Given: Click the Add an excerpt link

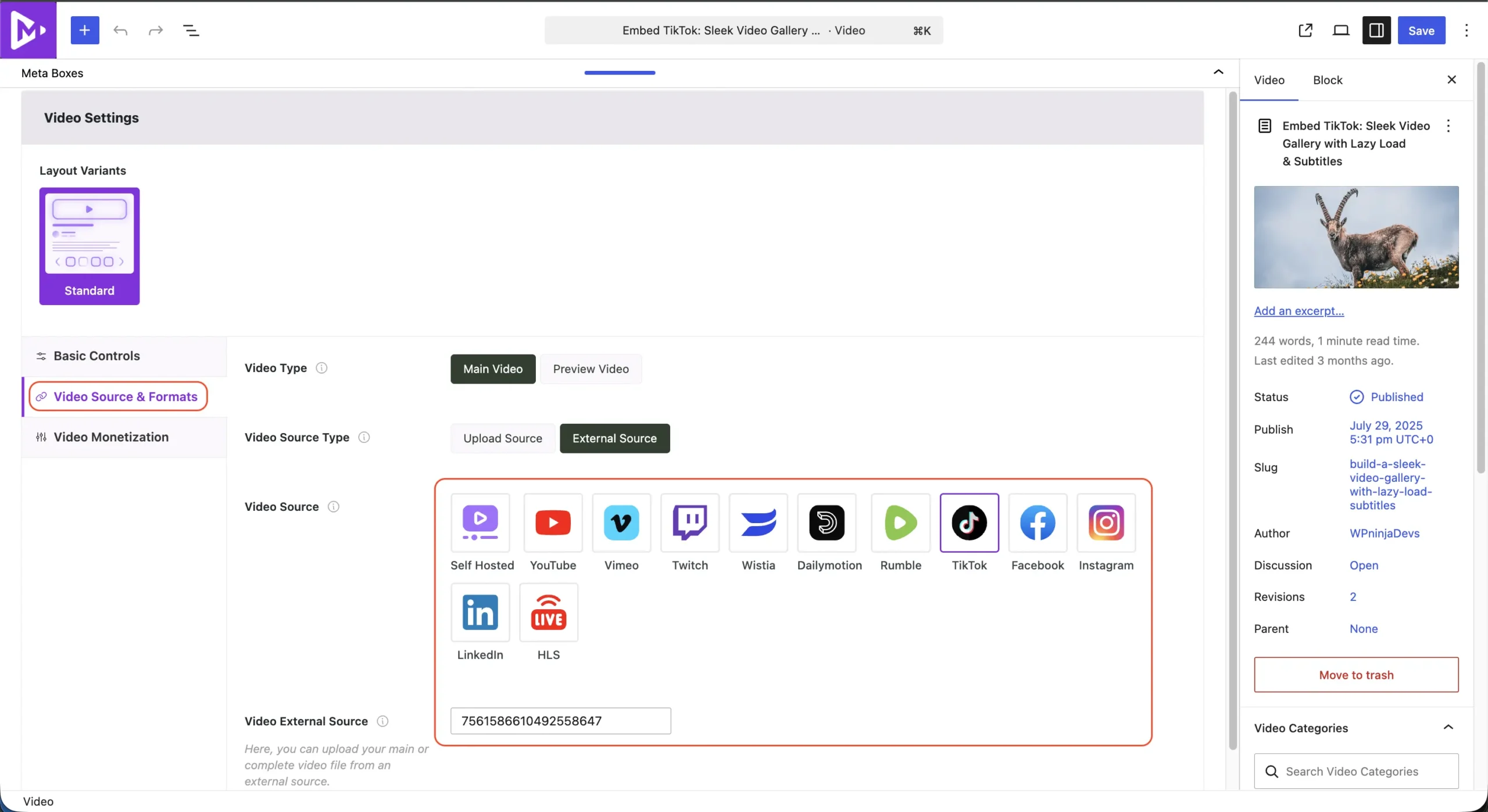Looking at the screenshot, I should 1299,311.
